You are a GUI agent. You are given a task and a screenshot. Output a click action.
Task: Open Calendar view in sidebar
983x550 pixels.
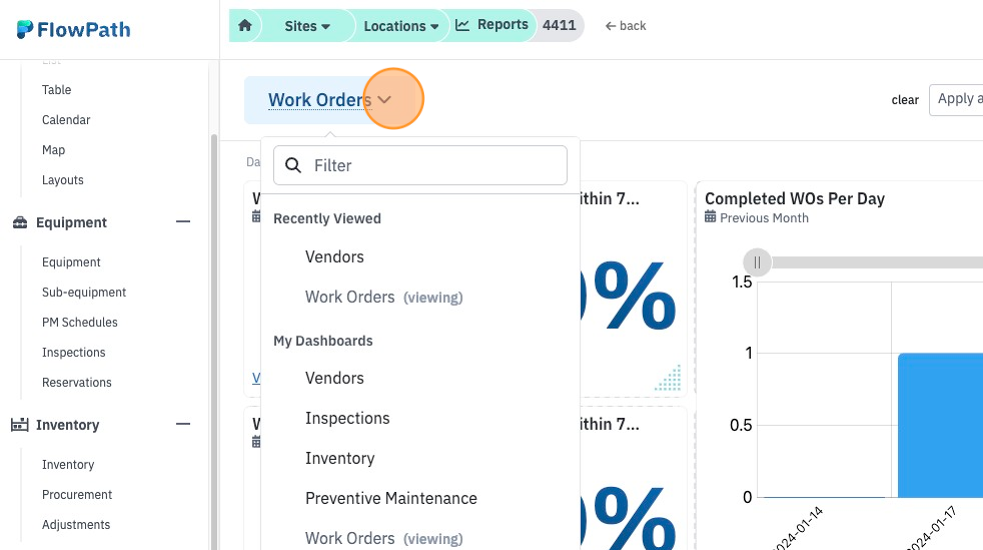66,120
